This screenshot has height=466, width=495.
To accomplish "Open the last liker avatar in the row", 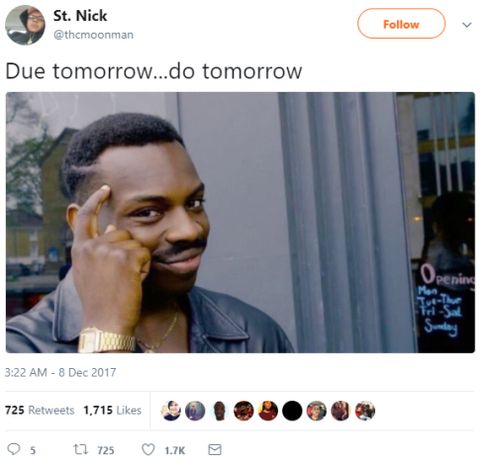I will coord(365,410).
